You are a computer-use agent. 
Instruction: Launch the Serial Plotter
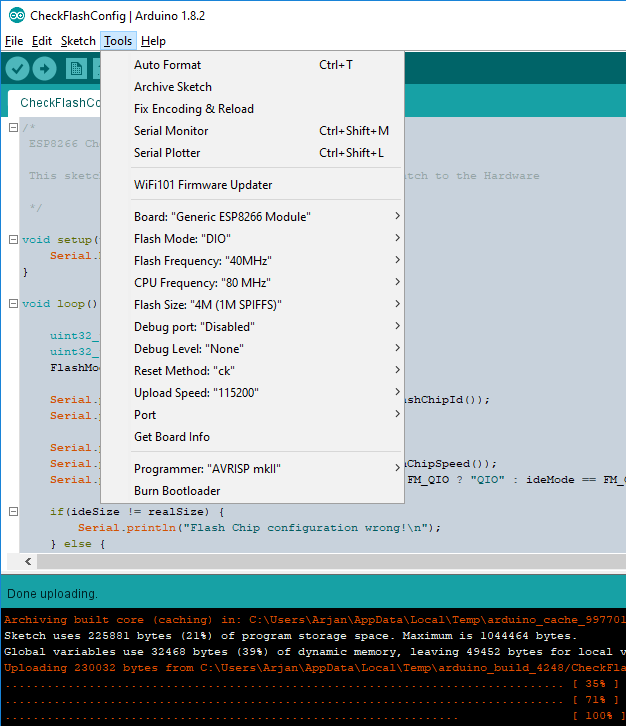click(252, 153)
